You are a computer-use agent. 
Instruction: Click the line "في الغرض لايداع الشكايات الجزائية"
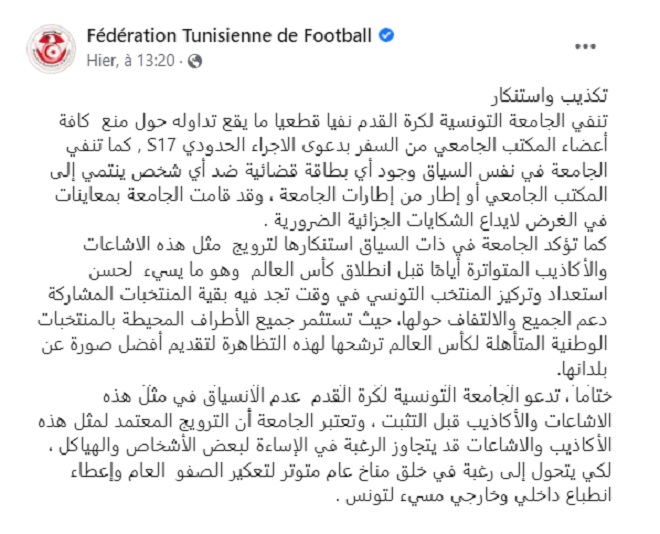pyautogui.click(x=435, y=221)
